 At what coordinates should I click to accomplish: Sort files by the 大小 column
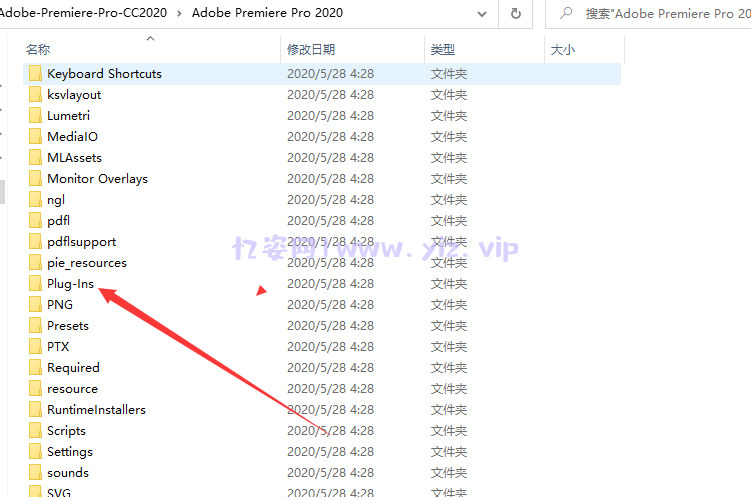(x=563, y=49)
